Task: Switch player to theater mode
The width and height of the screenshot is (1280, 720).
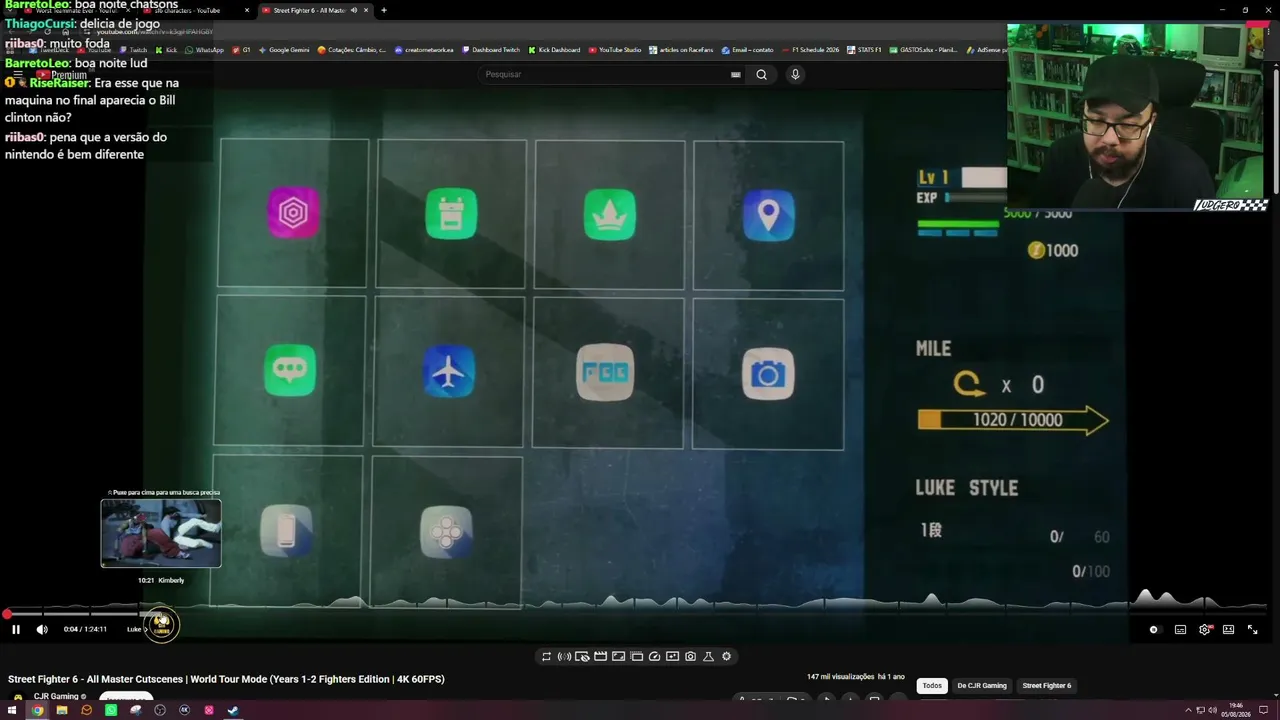Action: pyautogui.click(x=1228, y=629)
